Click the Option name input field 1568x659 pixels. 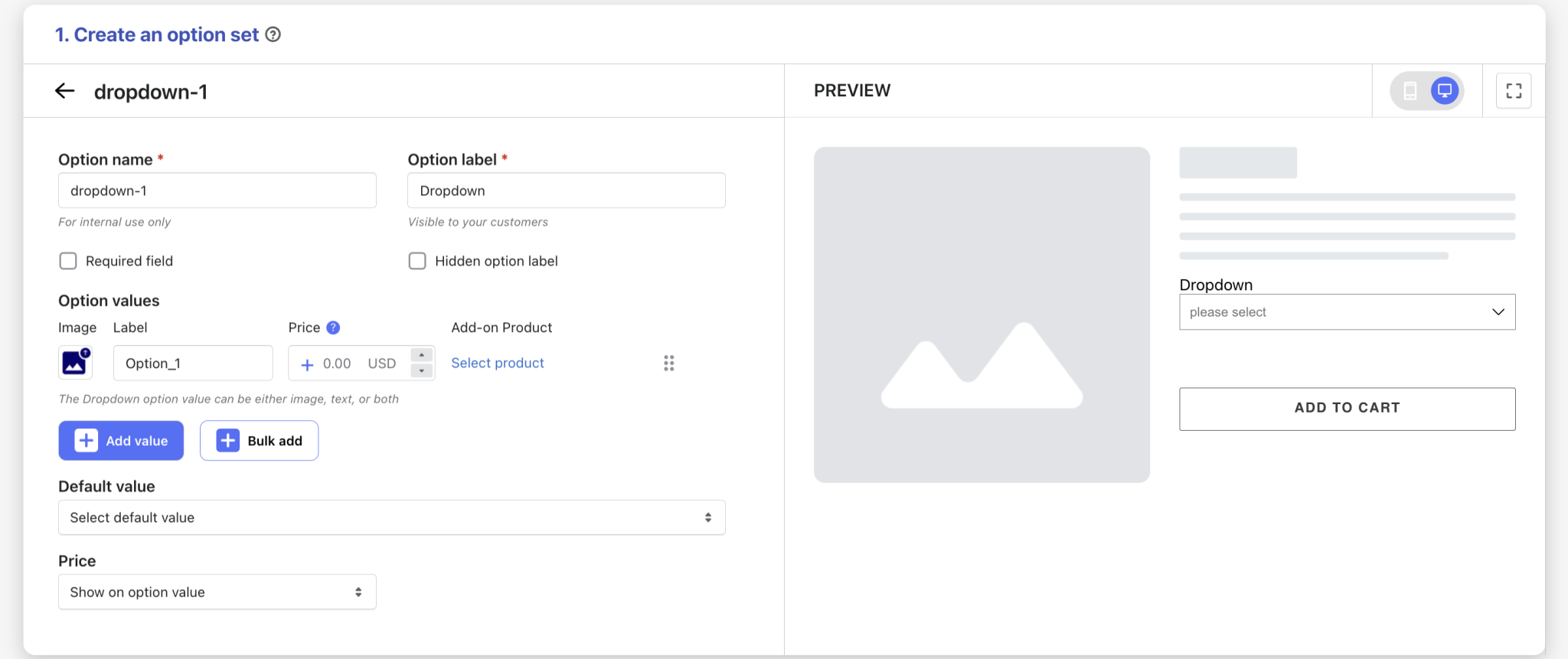tap(217, 191)
